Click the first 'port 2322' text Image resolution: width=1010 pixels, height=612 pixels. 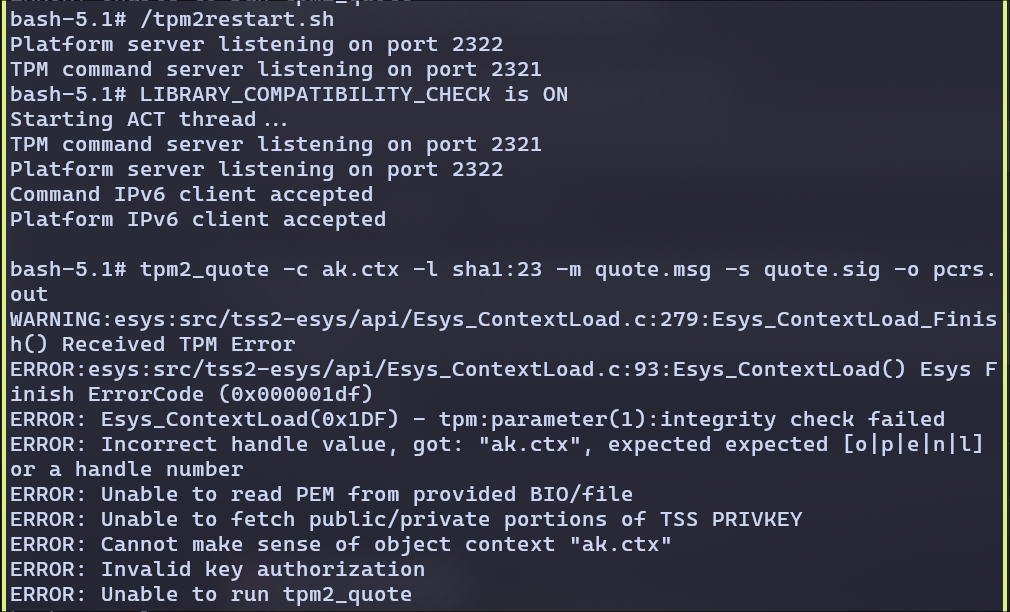click(x=444, y=44)
